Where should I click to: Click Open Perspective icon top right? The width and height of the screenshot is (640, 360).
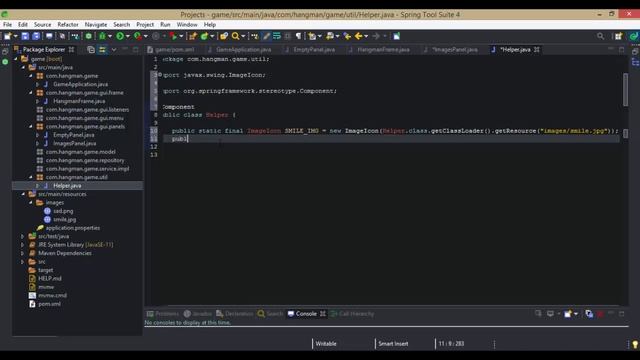pos(618,36)
